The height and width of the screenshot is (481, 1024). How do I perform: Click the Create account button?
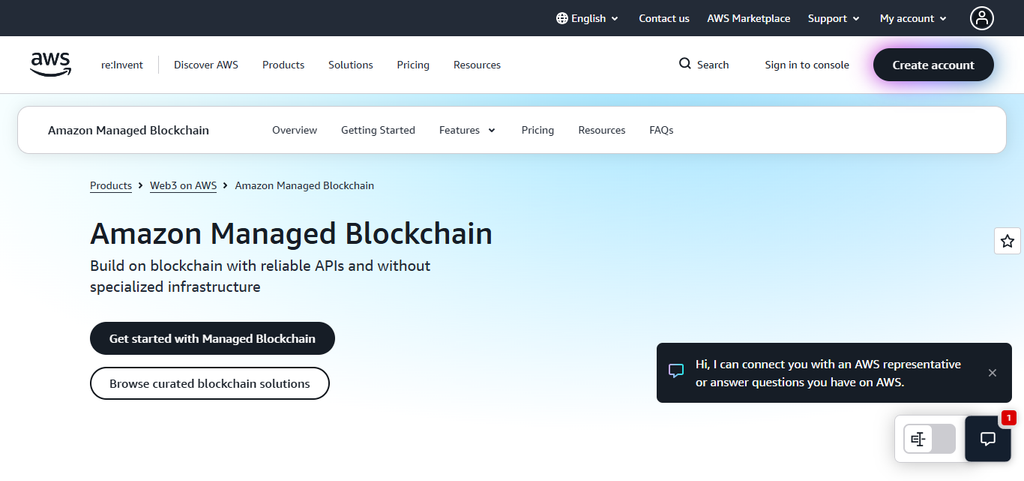click(x=933, y=65)
